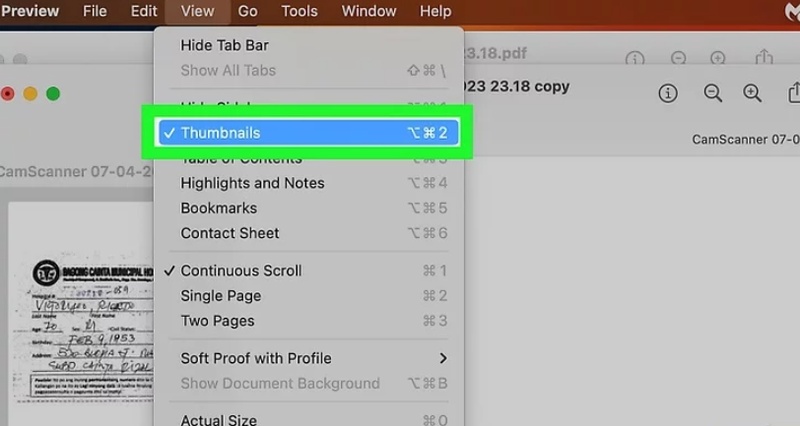Image resolution: width=800 pixels, height=426 pixels.
Task: Toggle the Continuous Scroll option
Action: pyautogui.click(x=240, y=271)
